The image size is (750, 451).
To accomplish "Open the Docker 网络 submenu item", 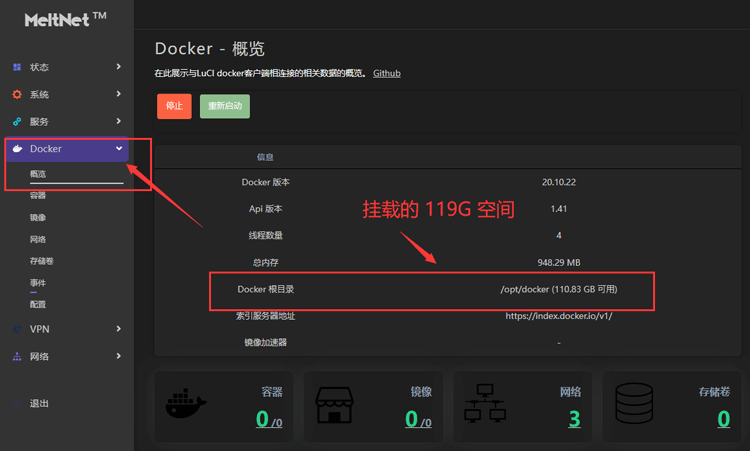I will pos(38,239).
